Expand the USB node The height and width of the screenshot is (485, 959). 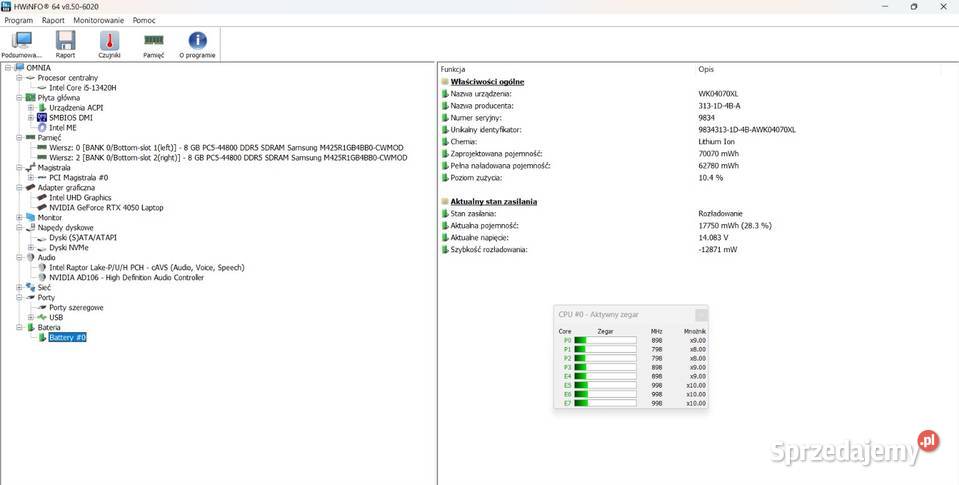click(x=31, y=317)
